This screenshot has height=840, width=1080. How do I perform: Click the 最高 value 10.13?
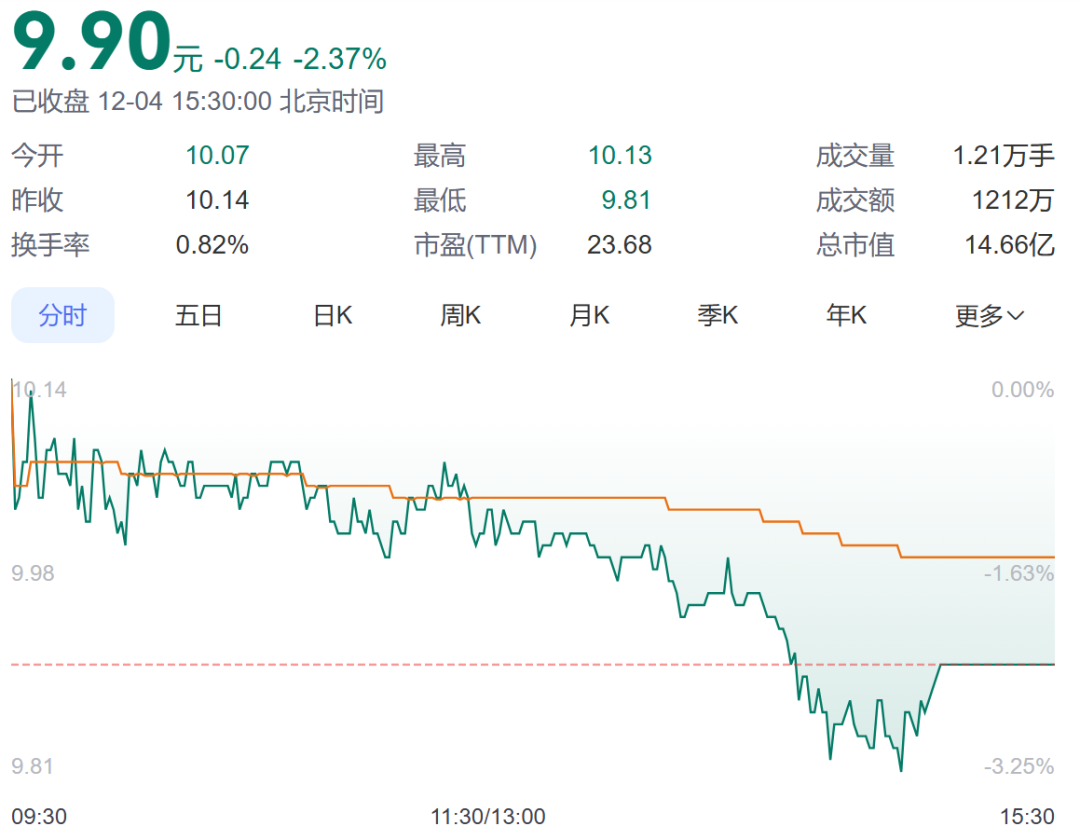[x=620, y=156]
